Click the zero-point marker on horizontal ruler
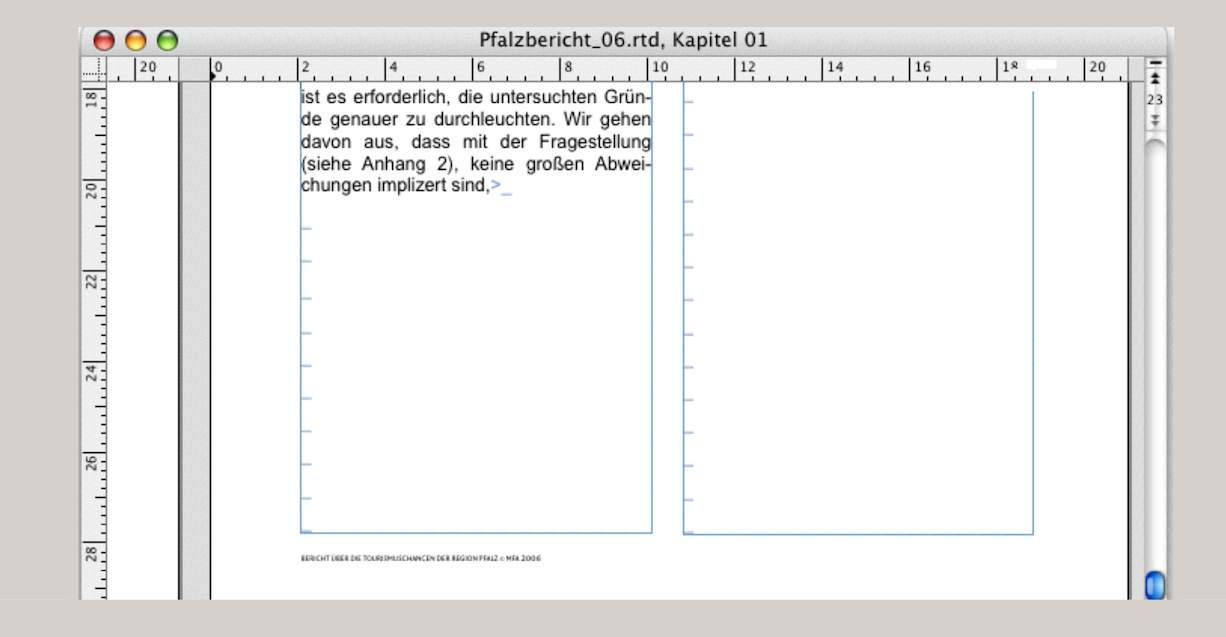This screenshot has width=1226, height=637. (213, 76)
